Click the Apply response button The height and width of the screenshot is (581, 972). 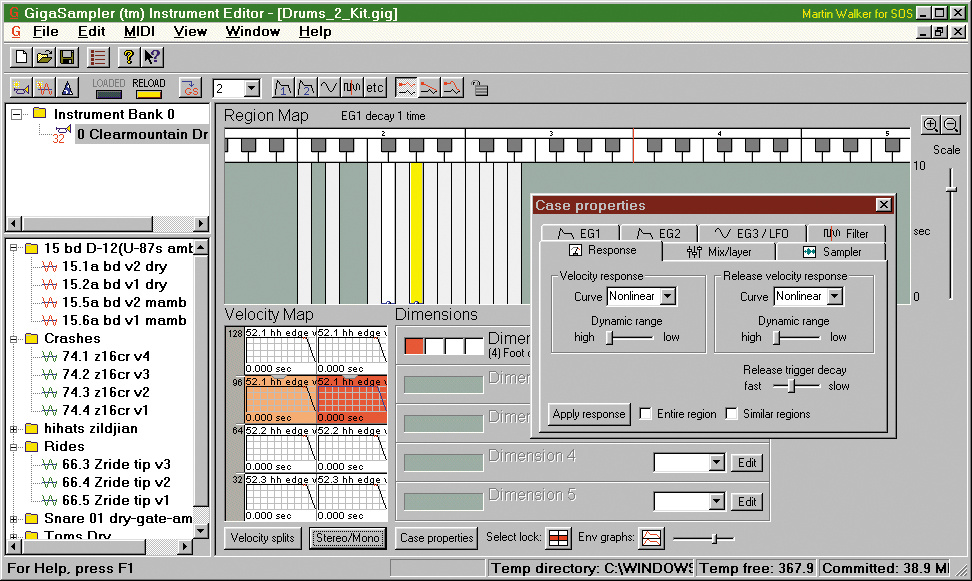coord(590,414)
